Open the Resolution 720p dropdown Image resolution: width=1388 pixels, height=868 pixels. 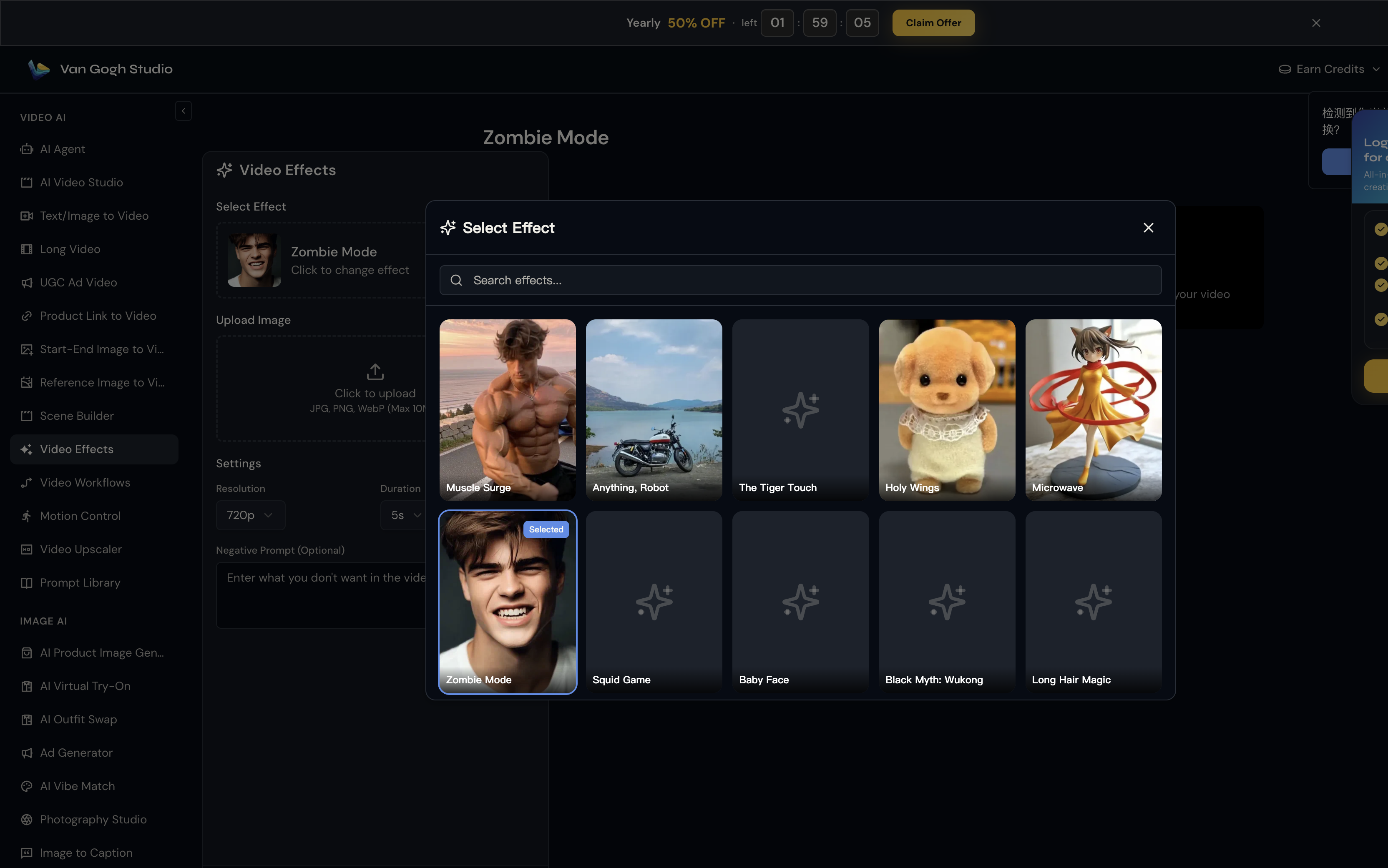tap(250, 516)
